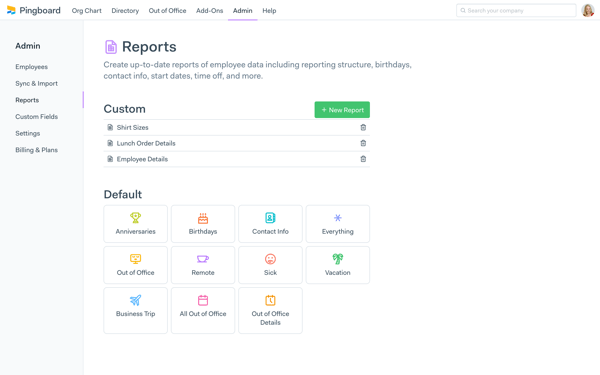Click the Pingboard brand name text
Viewport: 600px width, 375px height.
pos(40,11)
